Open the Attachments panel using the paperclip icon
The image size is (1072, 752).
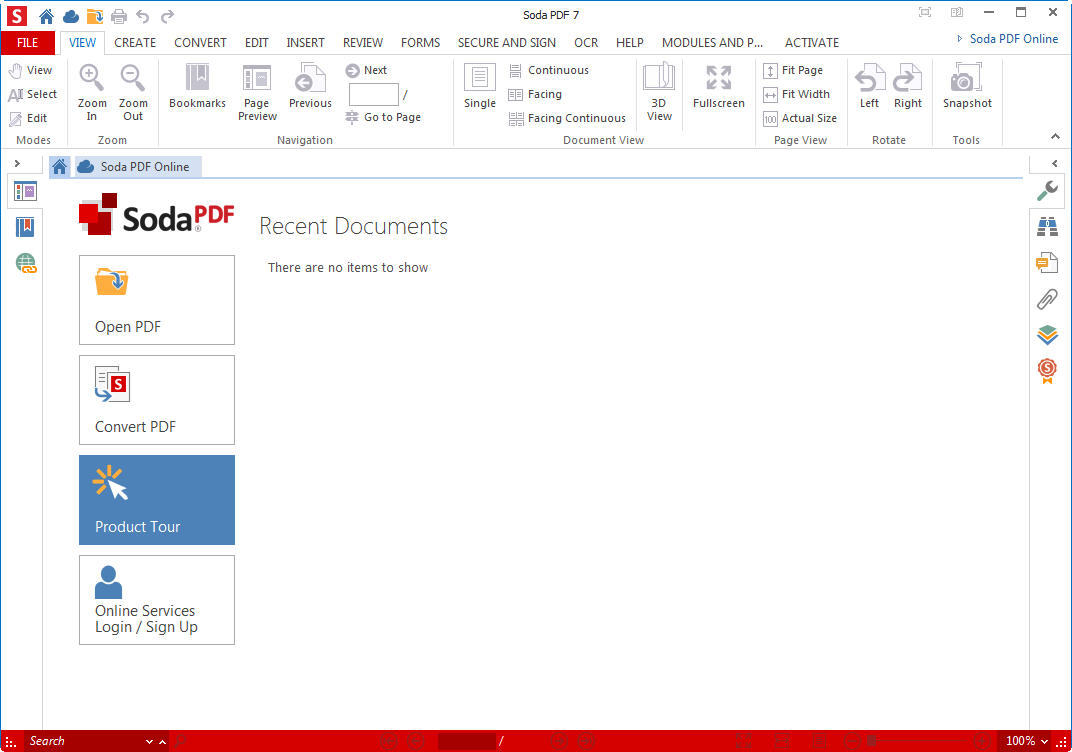tap(1047, 299)
